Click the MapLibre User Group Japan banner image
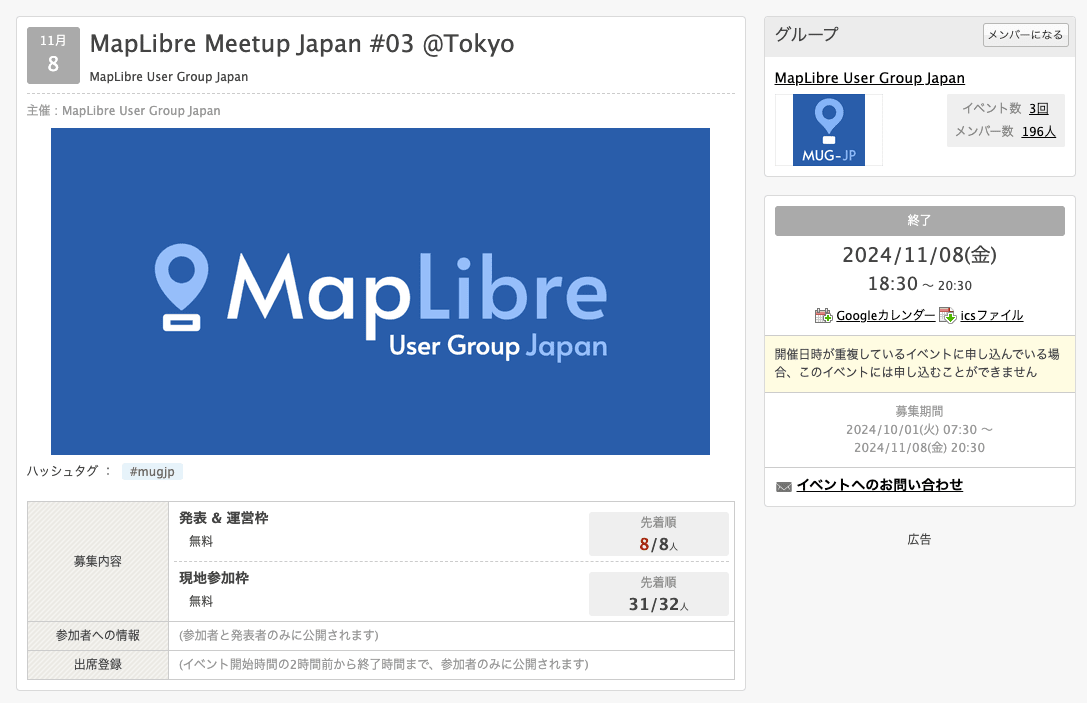This screenshot has width=1087, height=703. pos(380,291)
